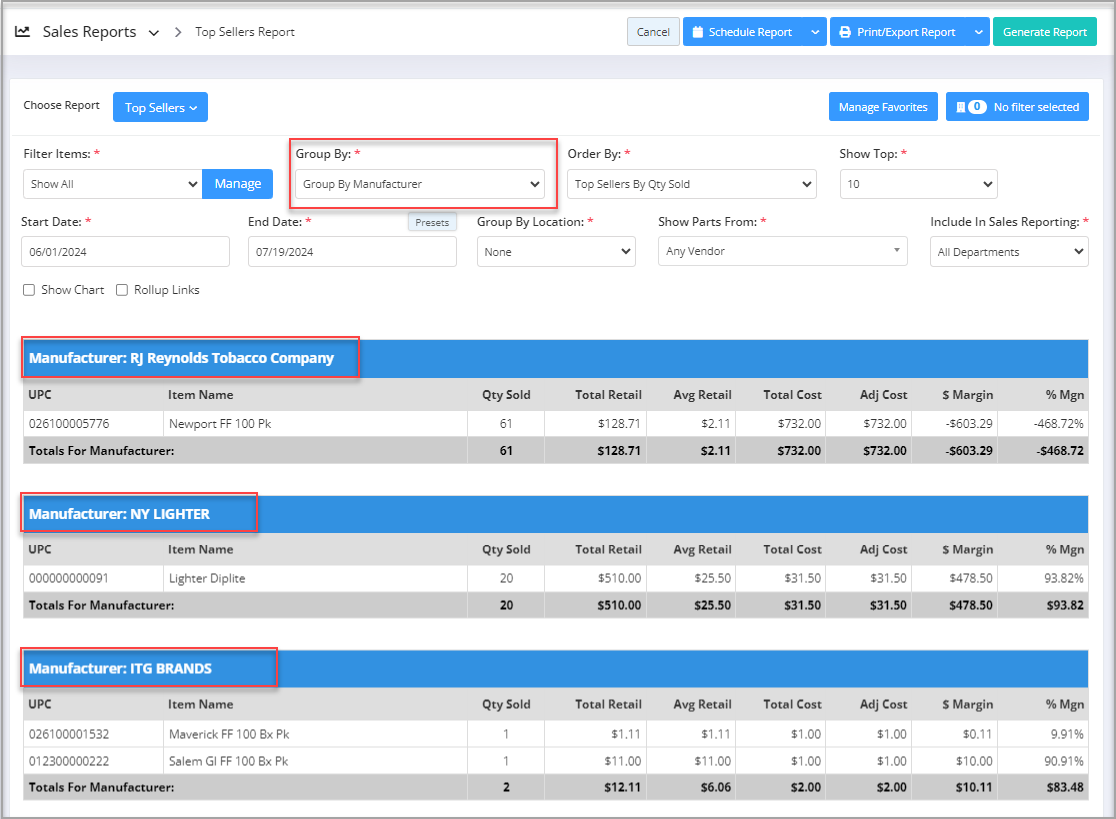Click the End Date field 07/19/2024

pos(352,252)
